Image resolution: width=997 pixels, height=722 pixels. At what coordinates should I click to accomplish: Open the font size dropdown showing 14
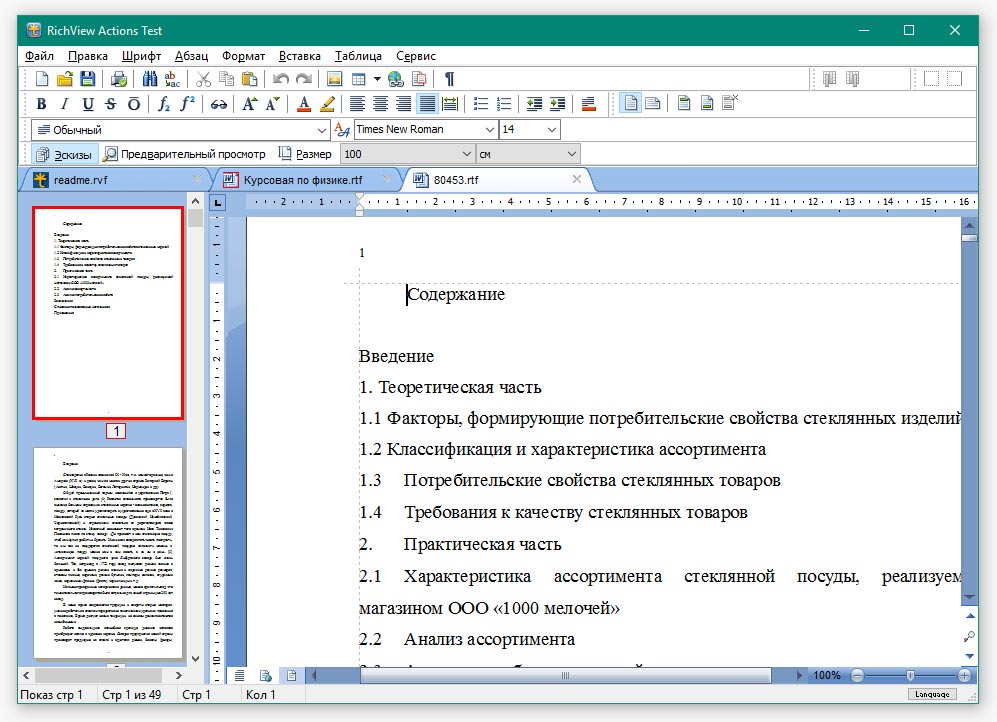(551, 130)
